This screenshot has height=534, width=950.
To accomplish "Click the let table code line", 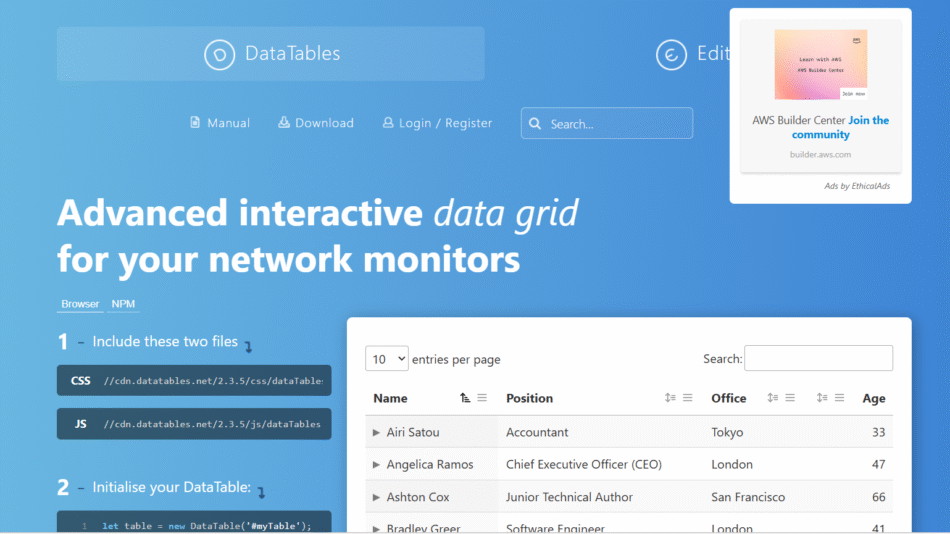I will click(207, 526).
